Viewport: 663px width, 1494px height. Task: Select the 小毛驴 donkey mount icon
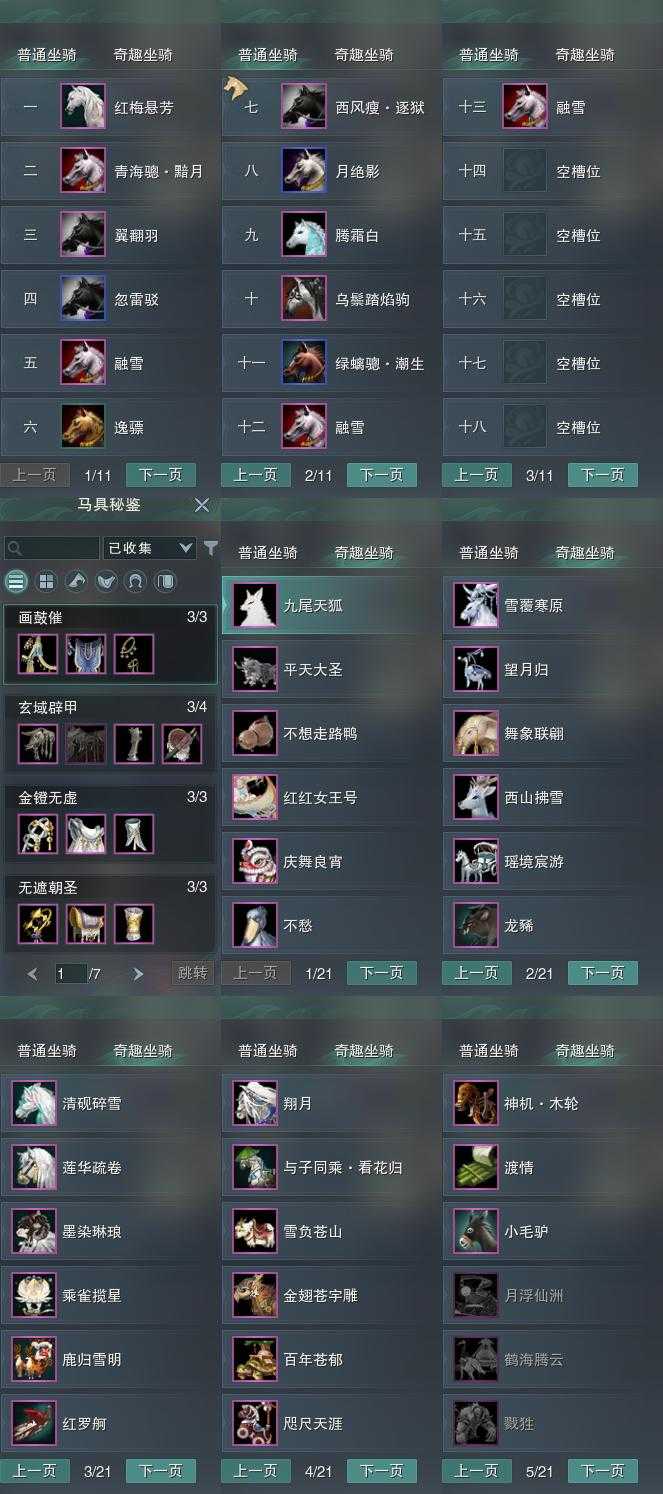click(476, 1232)
